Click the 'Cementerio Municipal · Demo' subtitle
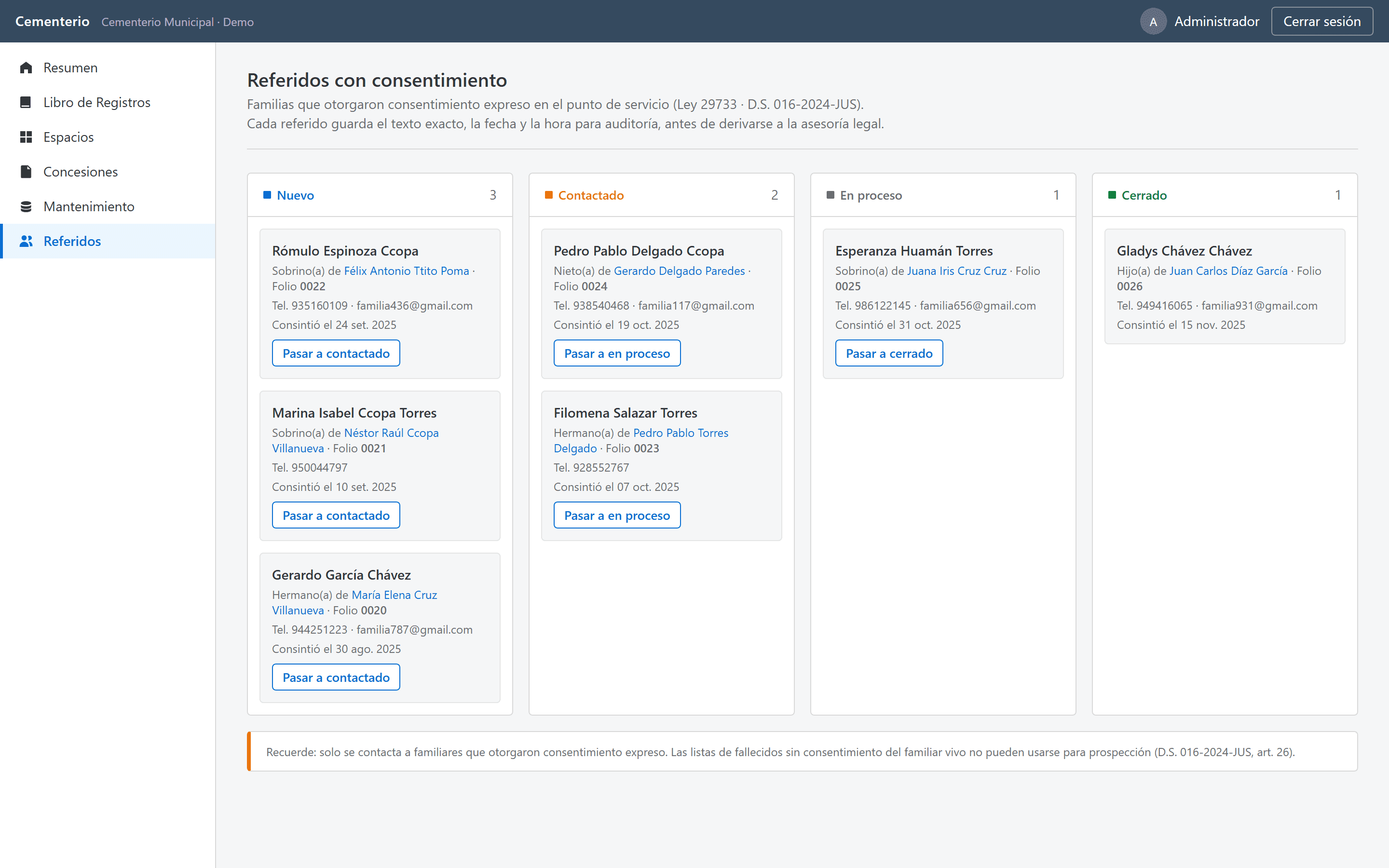This screenshot has width=1389, height=868. (177, 22)
